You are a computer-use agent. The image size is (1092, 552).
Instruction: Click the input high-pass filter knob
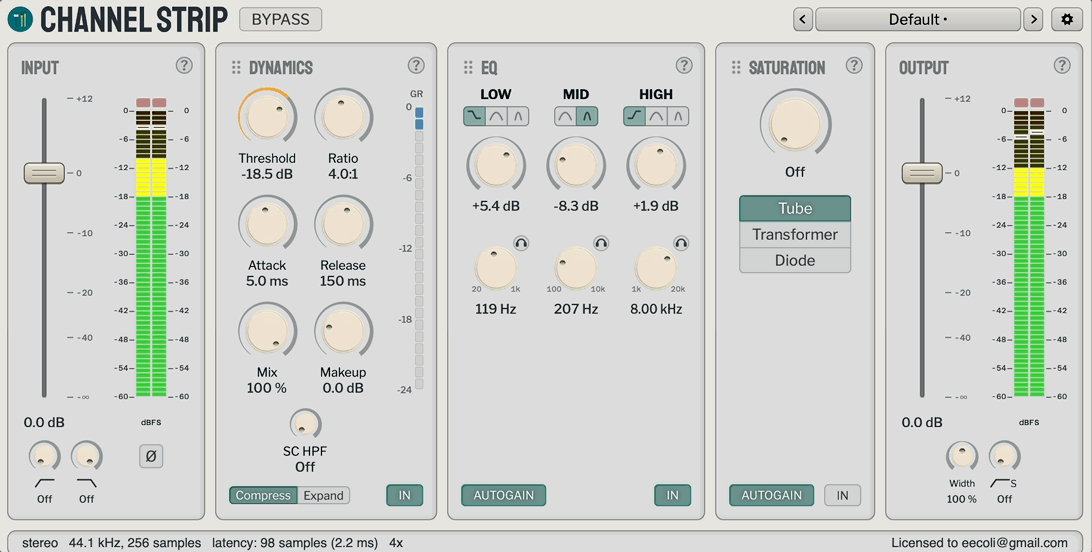[x=45, y=457]
